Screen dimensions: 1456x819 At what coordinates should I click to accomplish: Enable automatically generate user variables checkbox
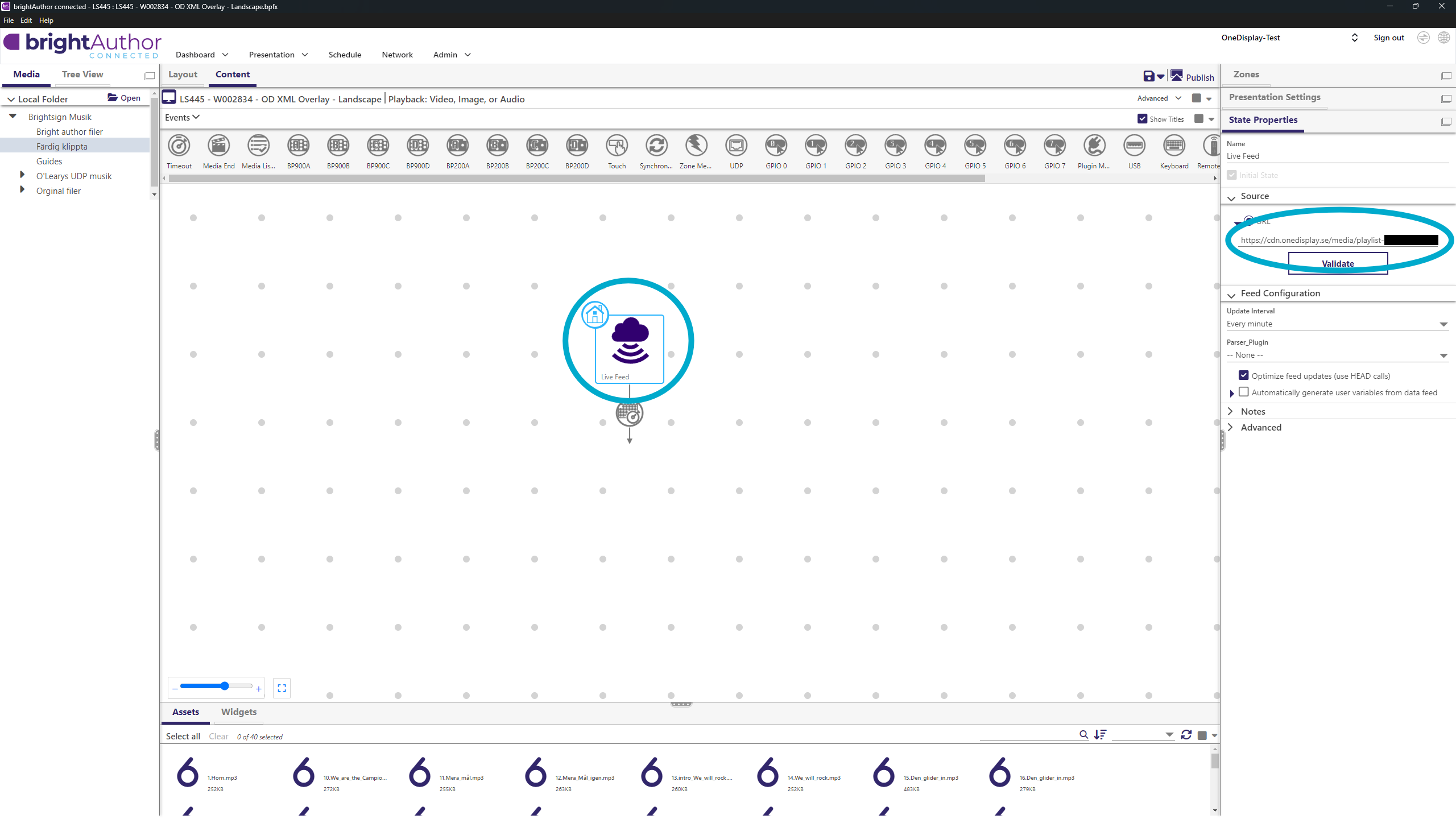[1244, 392]
